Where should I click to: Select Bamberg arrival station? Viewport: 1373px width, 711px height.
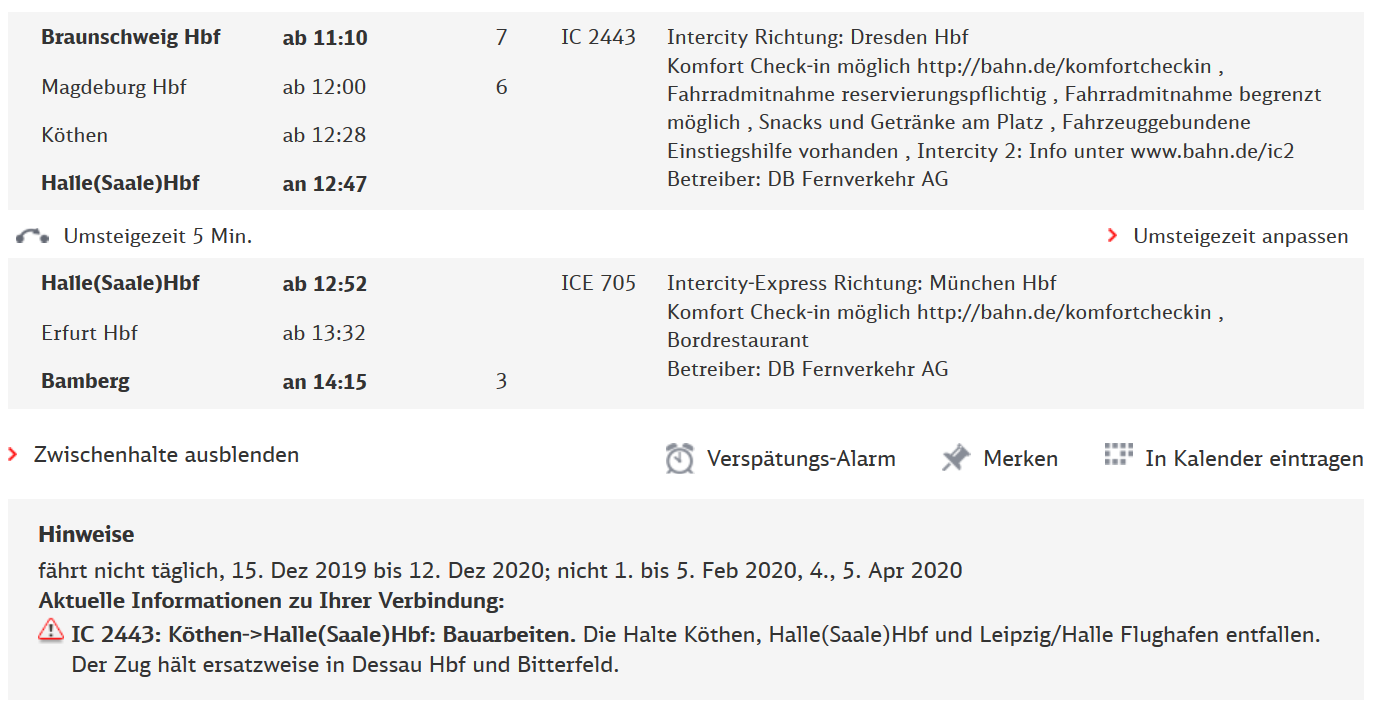click(85, 381)
